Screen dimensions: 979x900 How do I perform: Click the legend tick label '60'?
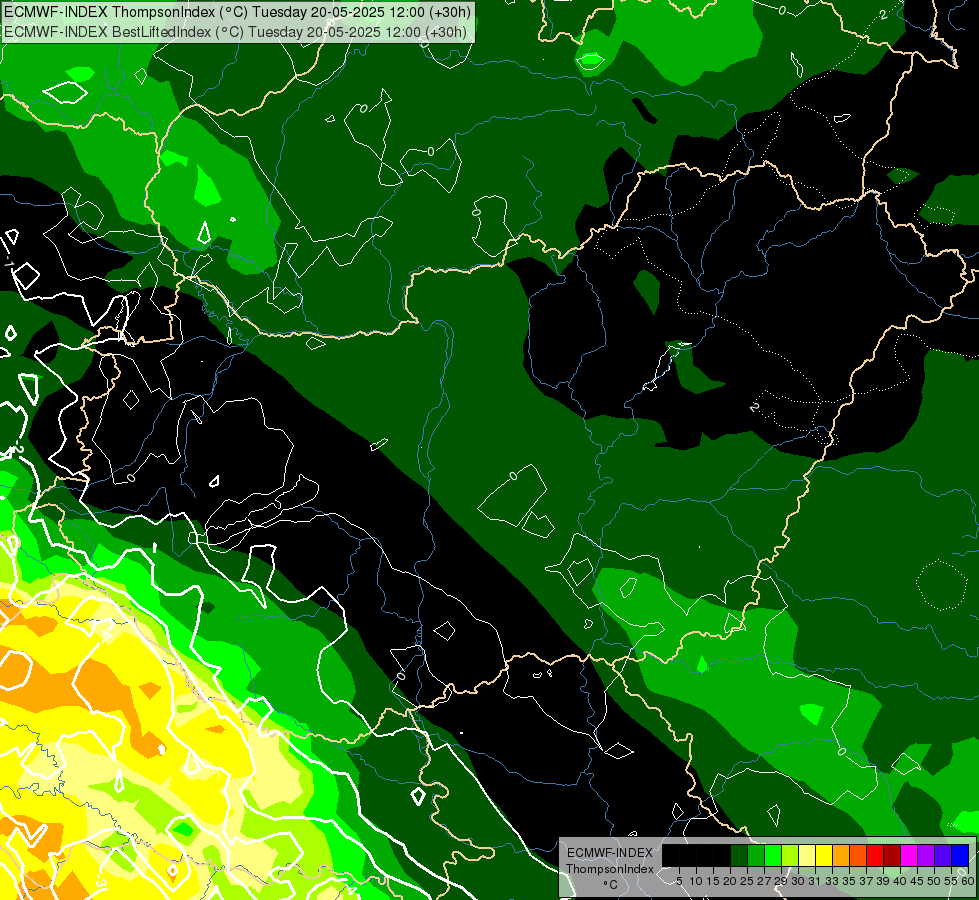pyautogui.click(x=968, y=881)
